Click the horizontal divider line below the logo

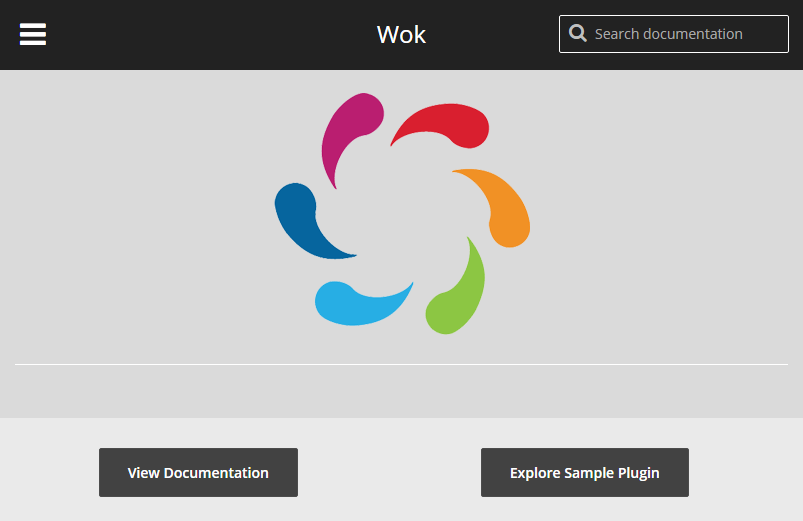point(401,365)
